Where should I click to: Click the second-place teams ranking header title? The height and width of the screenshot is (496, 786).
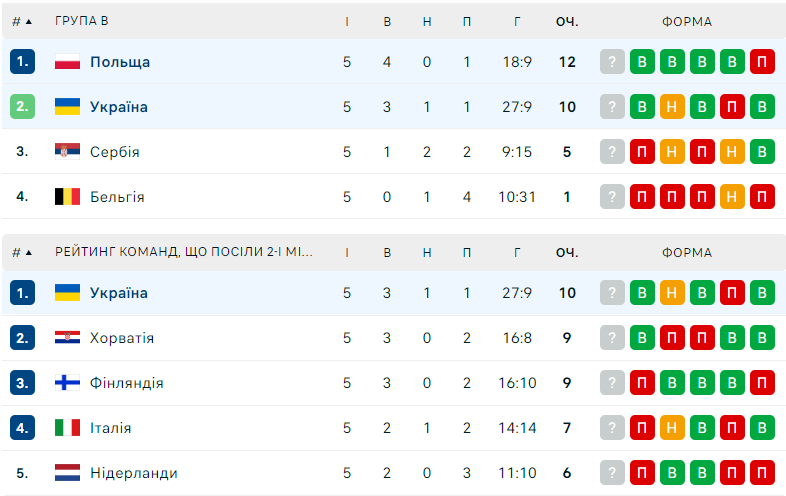click(184, 253)
